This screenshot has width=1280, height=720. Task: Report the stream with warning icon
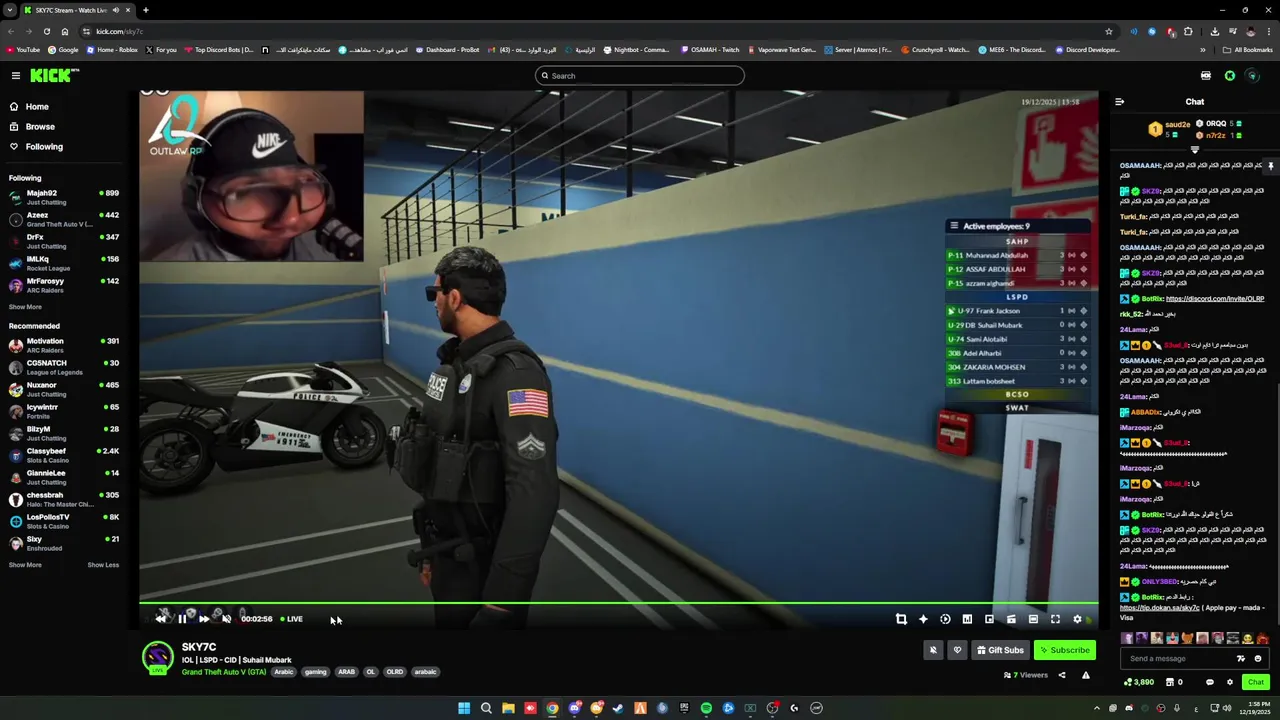1085,675
